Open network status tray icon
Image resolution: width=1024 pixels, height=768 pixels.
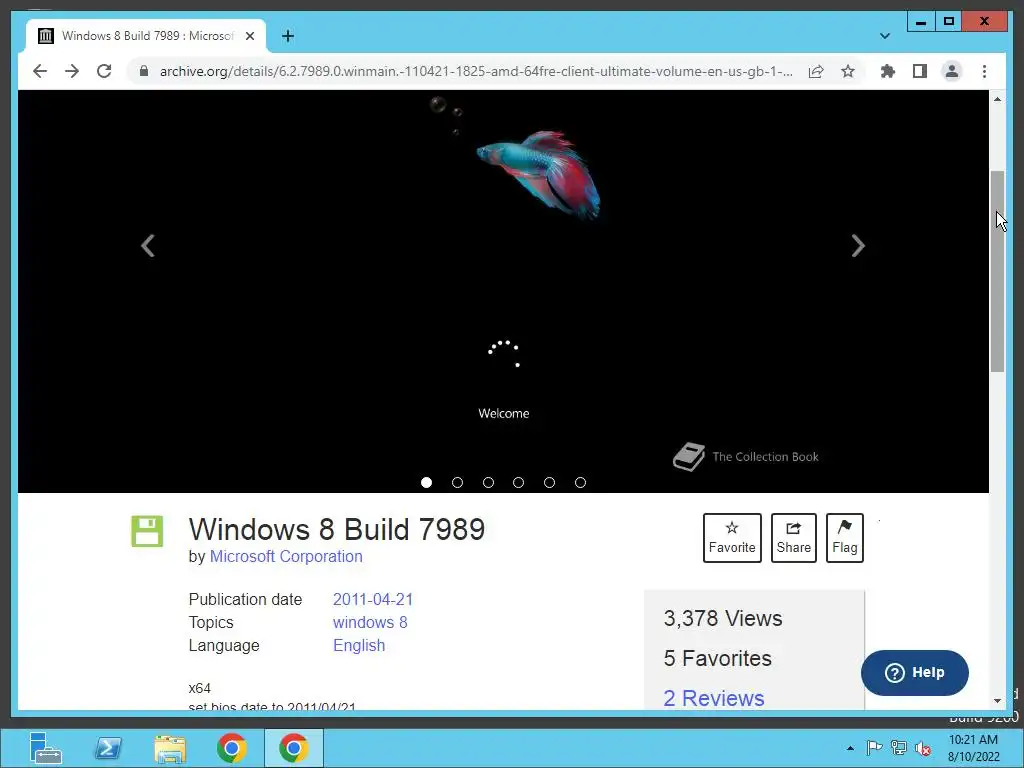tap(899, 748)
